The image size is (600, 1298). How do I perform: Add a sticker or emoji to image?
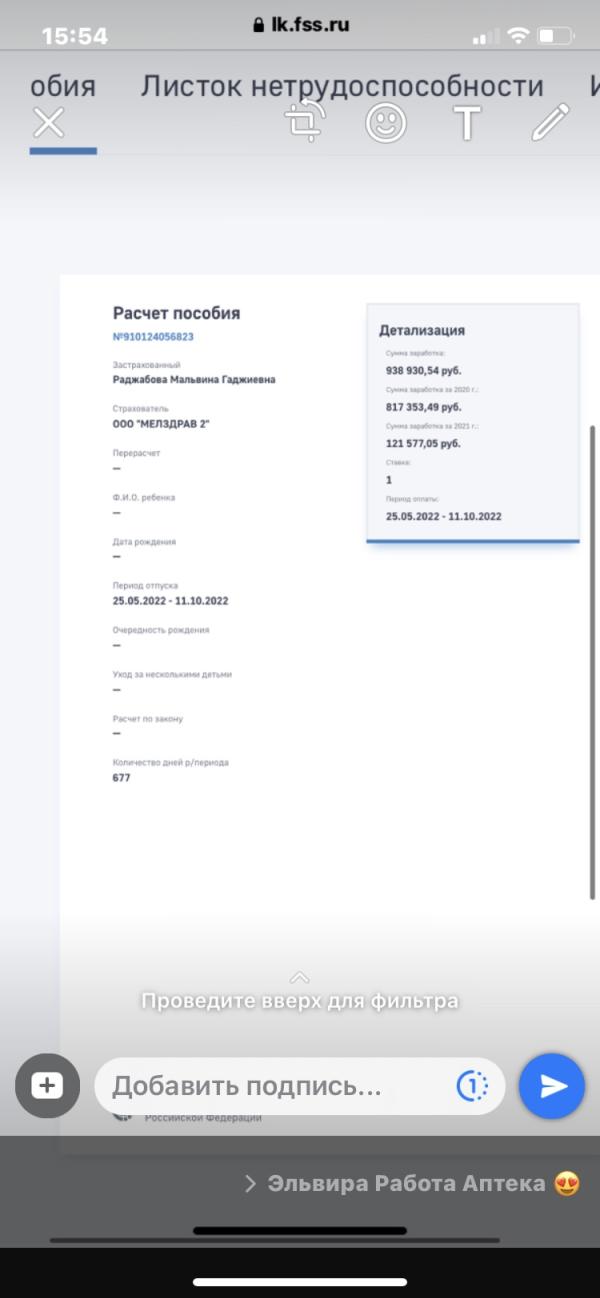(x=386, y=123)
